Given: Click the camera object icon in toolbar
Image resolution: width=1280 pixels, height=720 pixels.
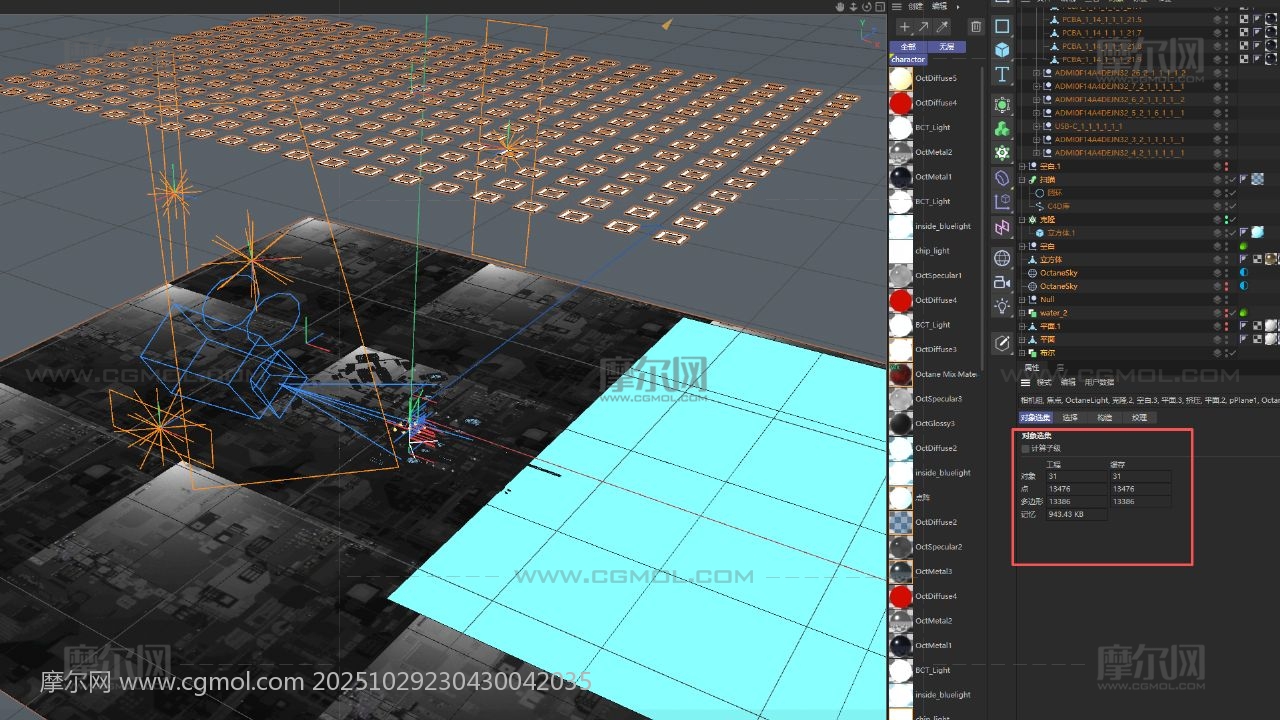Looking at the screenshot, I should pos(1002,282).
